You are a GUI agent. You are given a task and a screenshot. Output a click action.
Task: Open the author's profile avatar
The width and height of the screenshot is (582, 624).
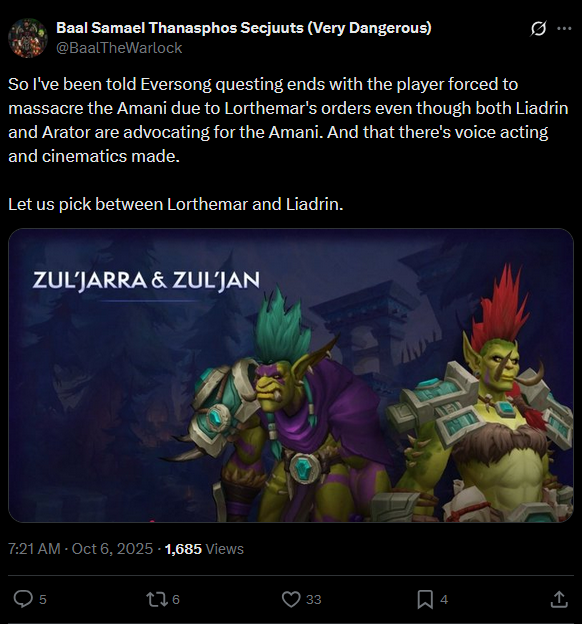point(27,38)
